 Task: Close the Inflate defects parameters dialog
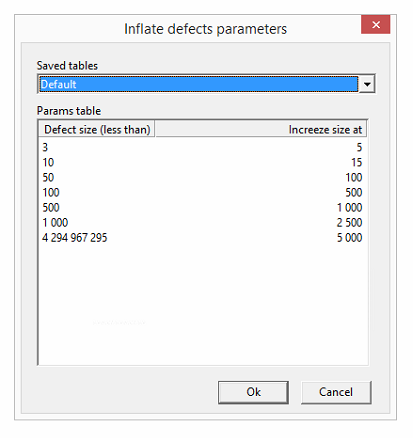click(x=376, y=24)
